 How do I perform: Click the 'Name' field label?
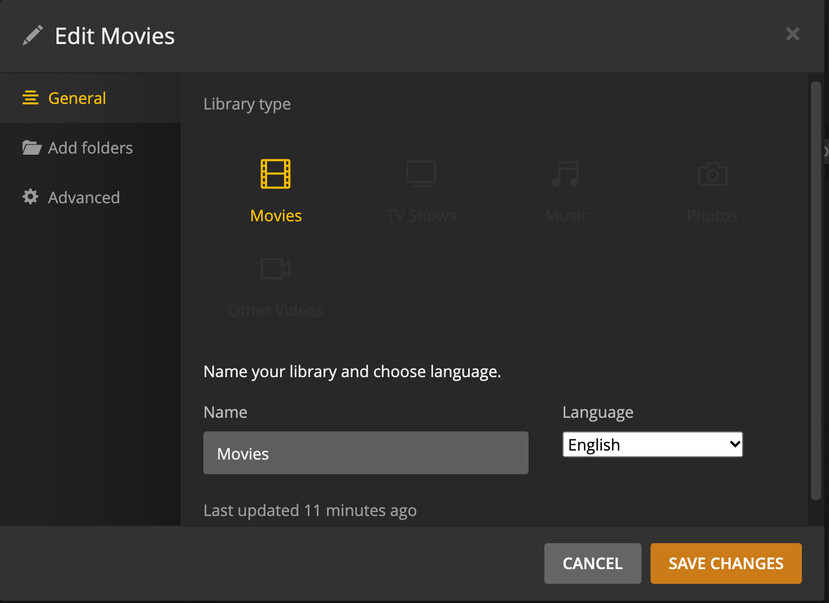225,412
